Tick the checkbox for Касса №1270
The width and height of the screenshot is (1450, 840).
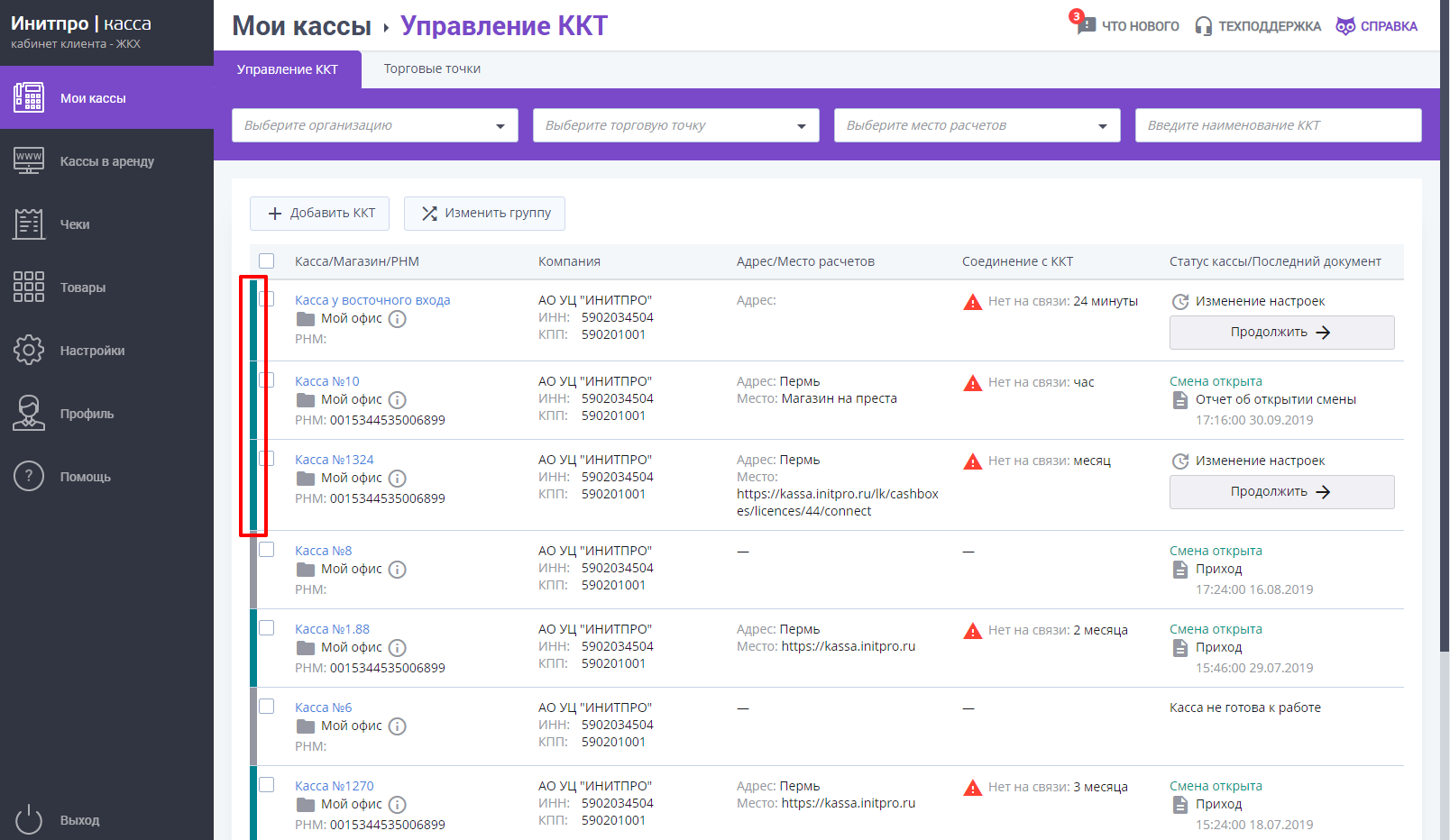click(267, 785)
